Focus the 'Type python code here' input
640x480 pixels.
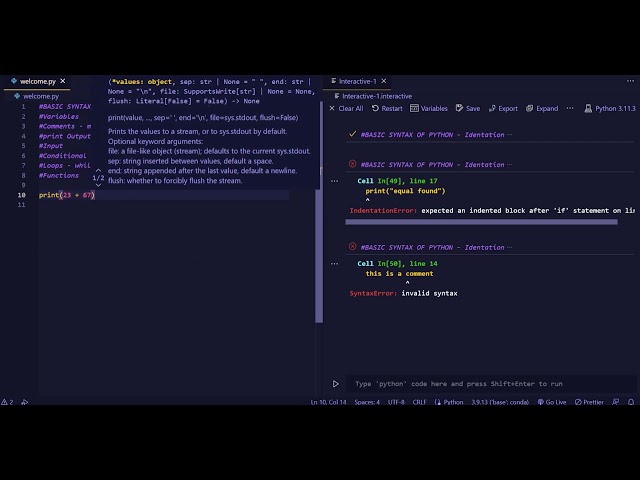pos(490,384)
